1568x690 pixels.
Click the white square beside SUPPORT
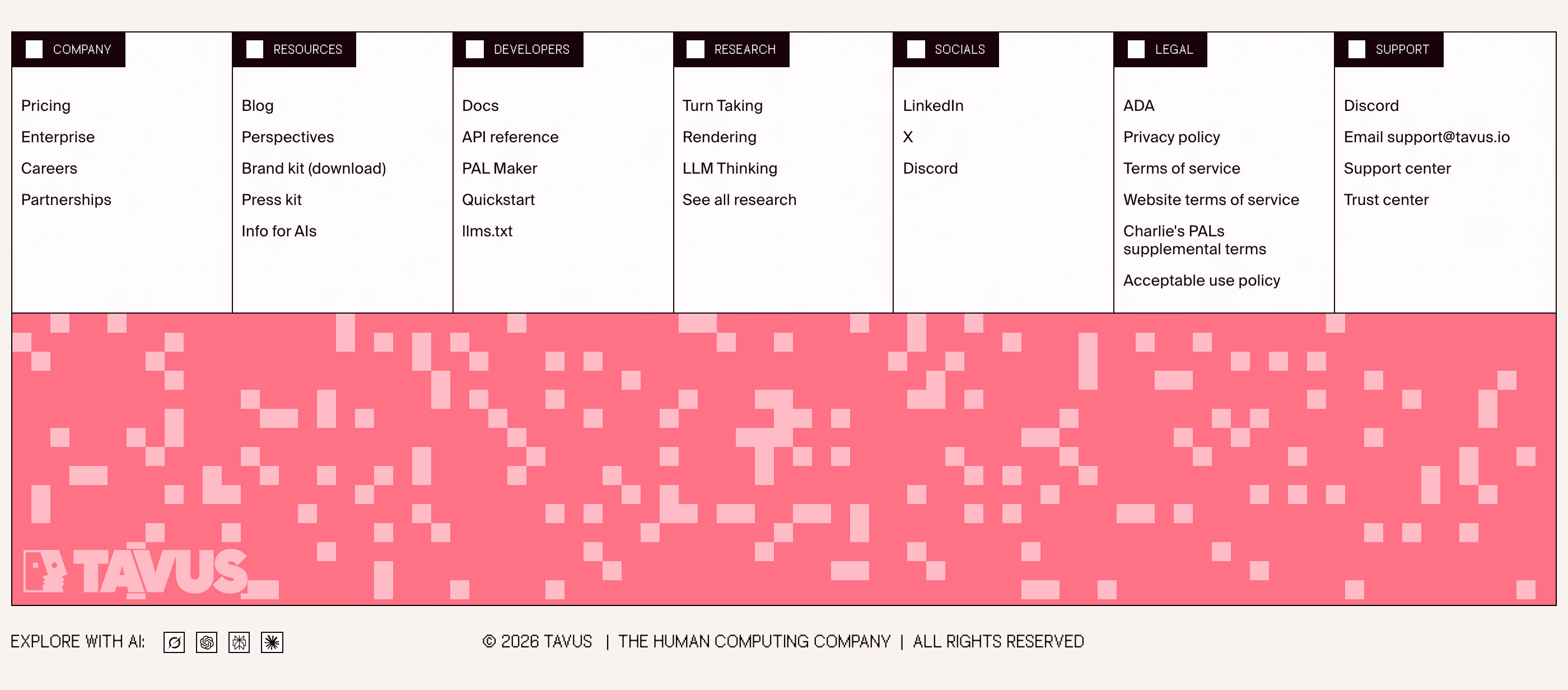1357,49
